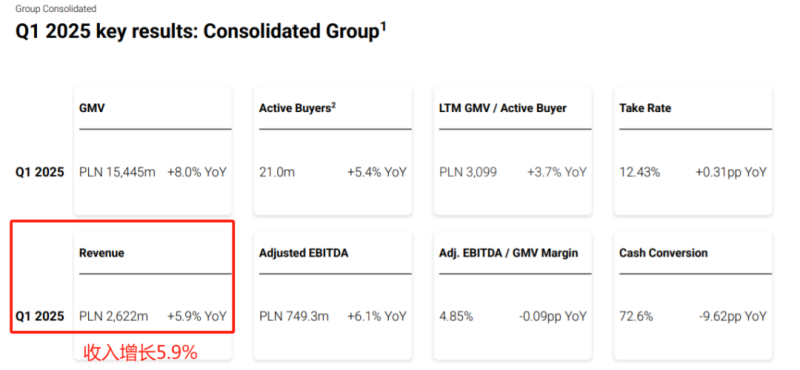800x370 pixels.
Task: Click the Take Rate card title
Action: tap(645, 108)
